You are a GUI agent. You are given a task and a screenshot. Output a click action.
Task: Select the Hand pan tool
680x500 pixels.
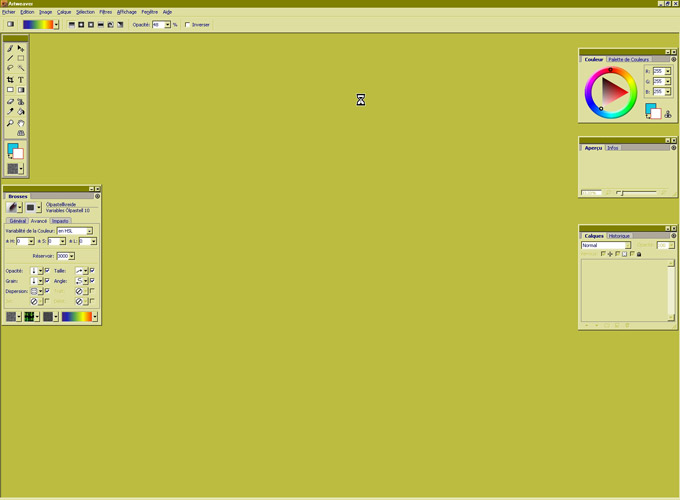click(21, 124)
